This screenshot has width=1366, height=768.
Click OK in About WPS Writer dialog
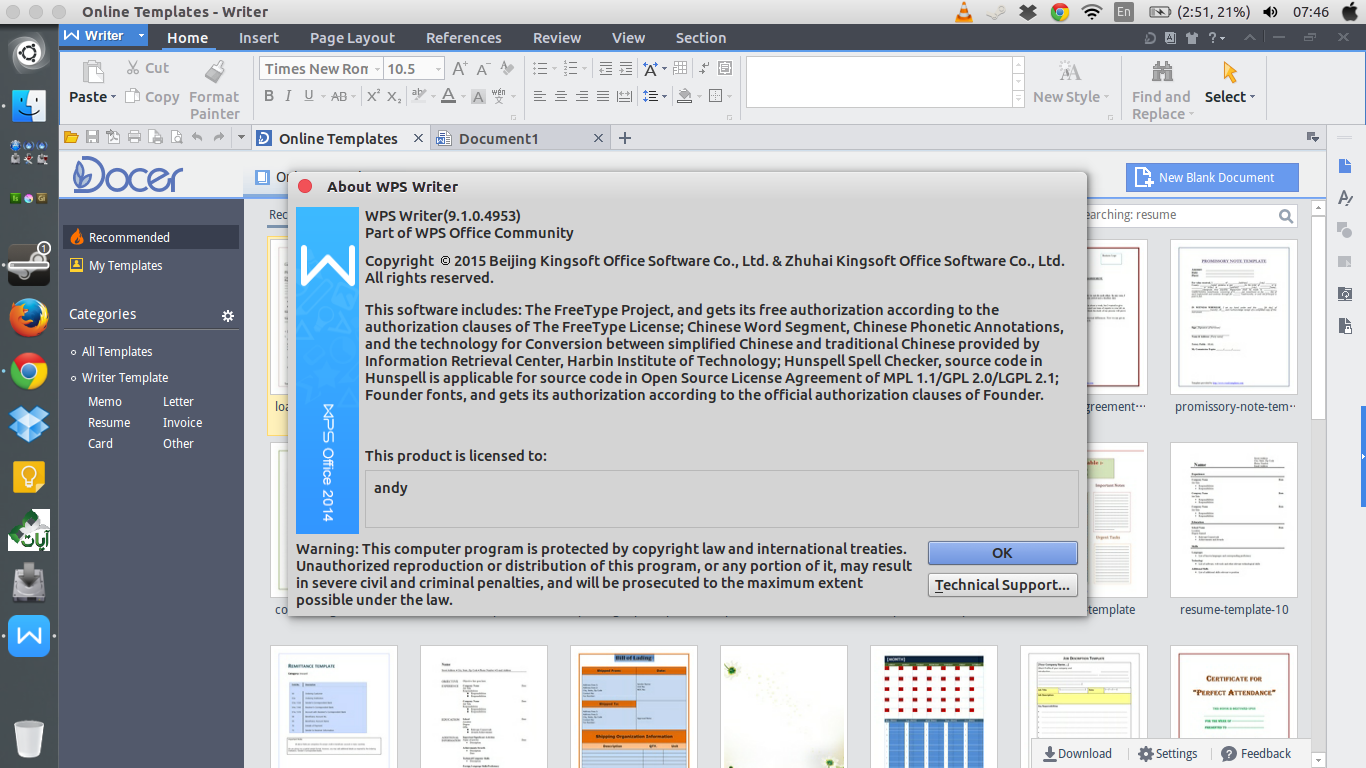(1002, 553)
